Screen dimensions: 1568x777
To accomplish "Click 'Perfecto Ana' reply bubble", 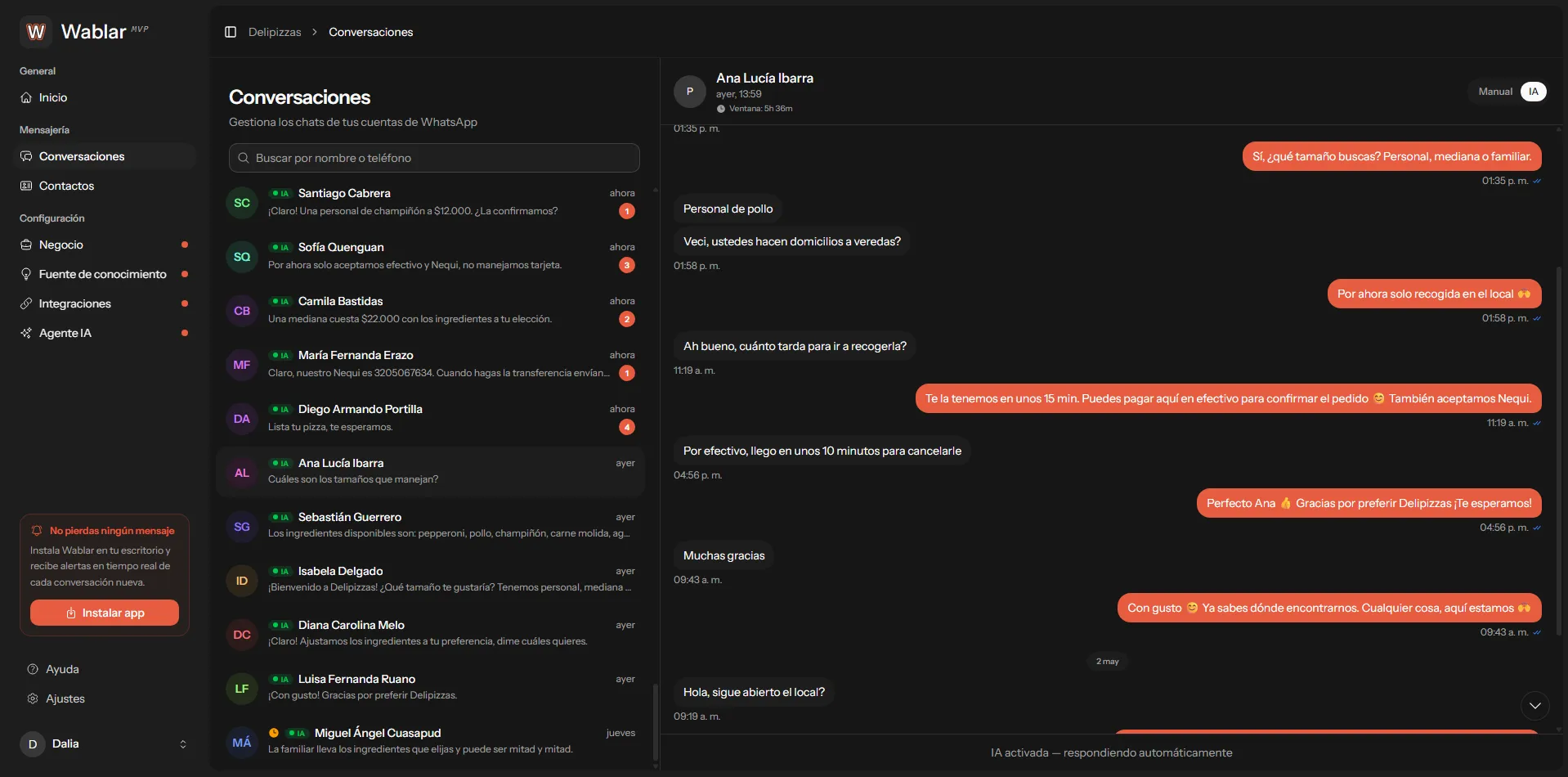I will coord(1369,503).
